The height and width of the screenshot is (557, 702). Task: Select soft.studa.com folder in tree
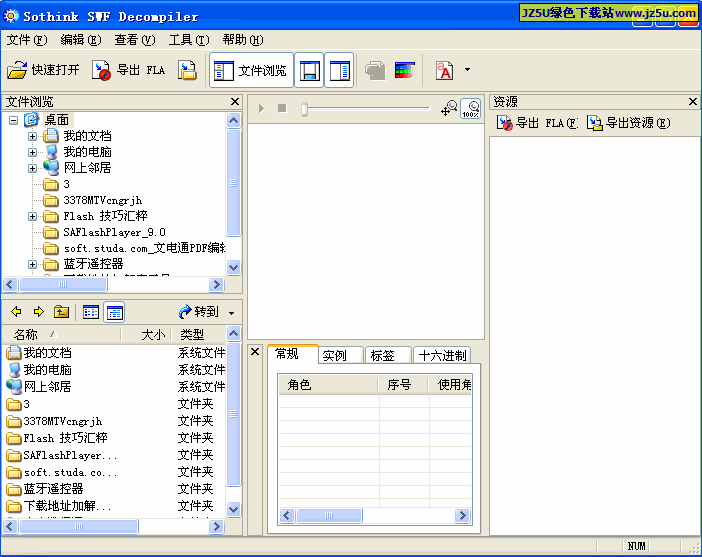[x=134, y=249]
